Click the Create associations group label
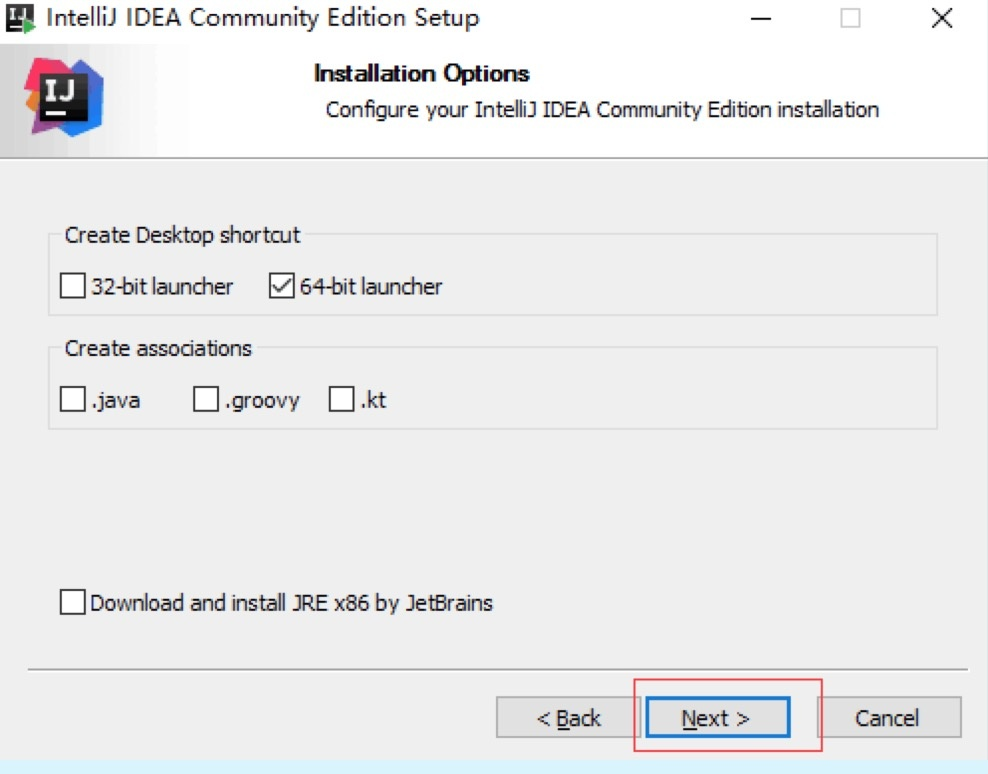The width and height of the screenshot is (988, 774). [158, 348]
